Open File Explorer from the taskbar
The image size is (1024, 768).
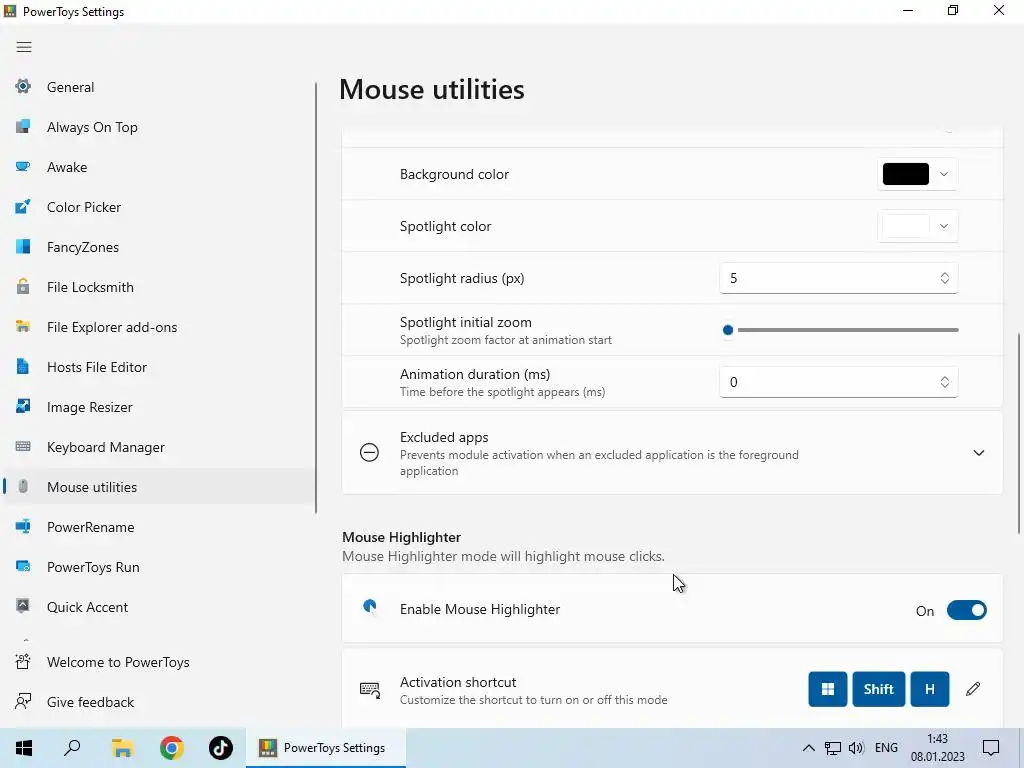(x=122, y=748)
